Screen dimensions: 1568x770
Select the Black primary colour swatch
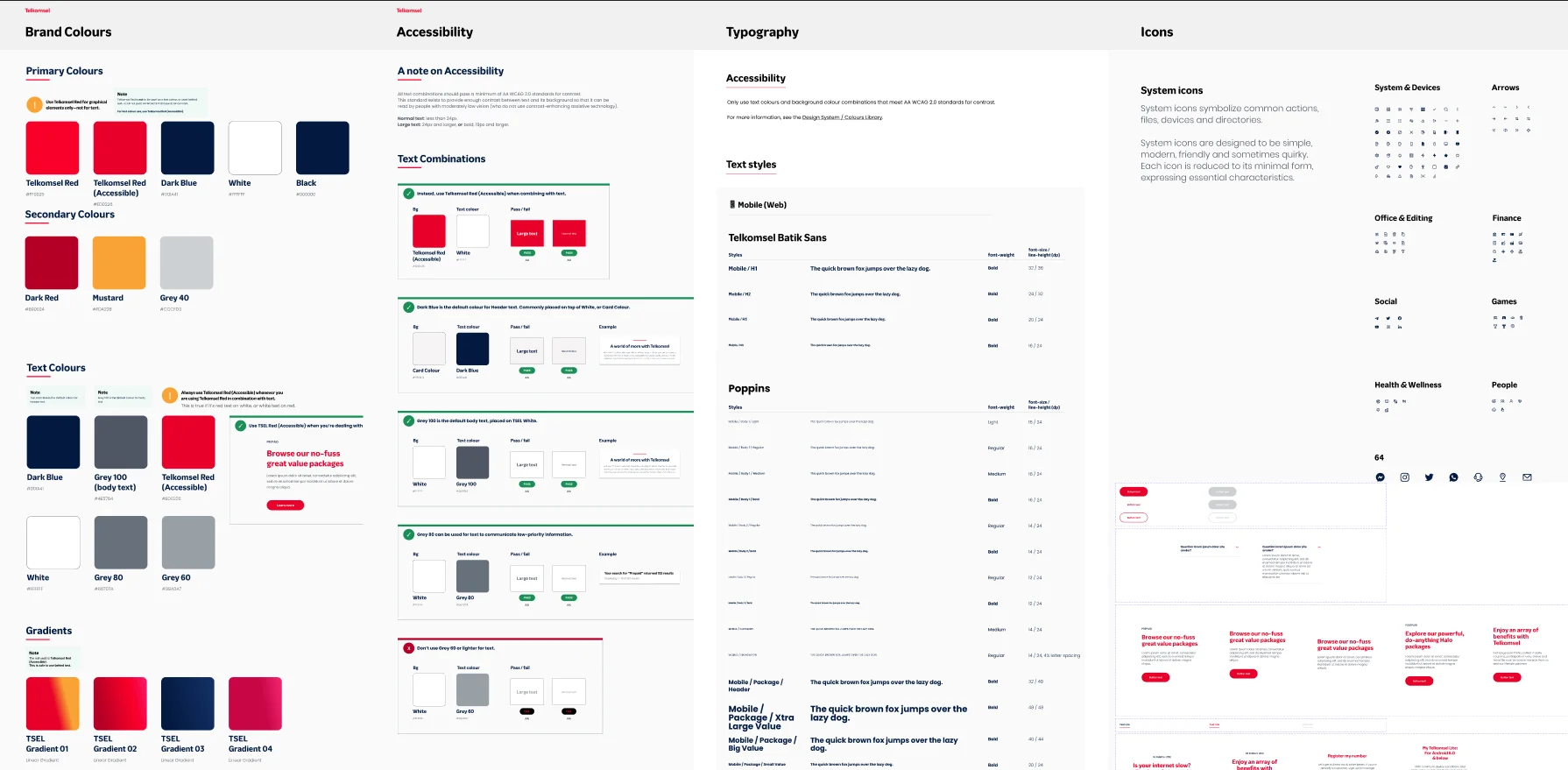pos(322,148)
